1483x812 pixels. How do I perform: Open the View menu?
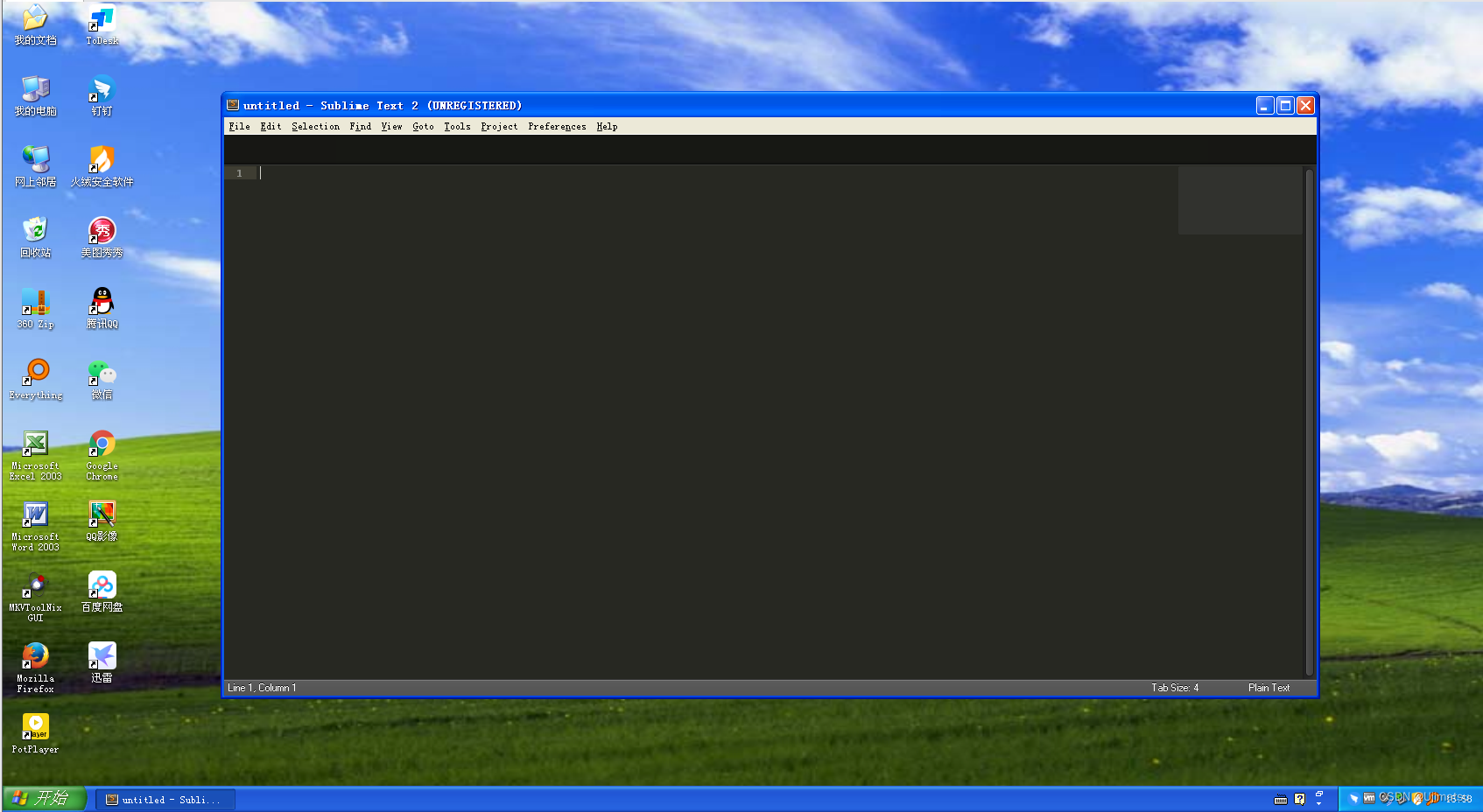pyautogui.click(x=391, y=126)
